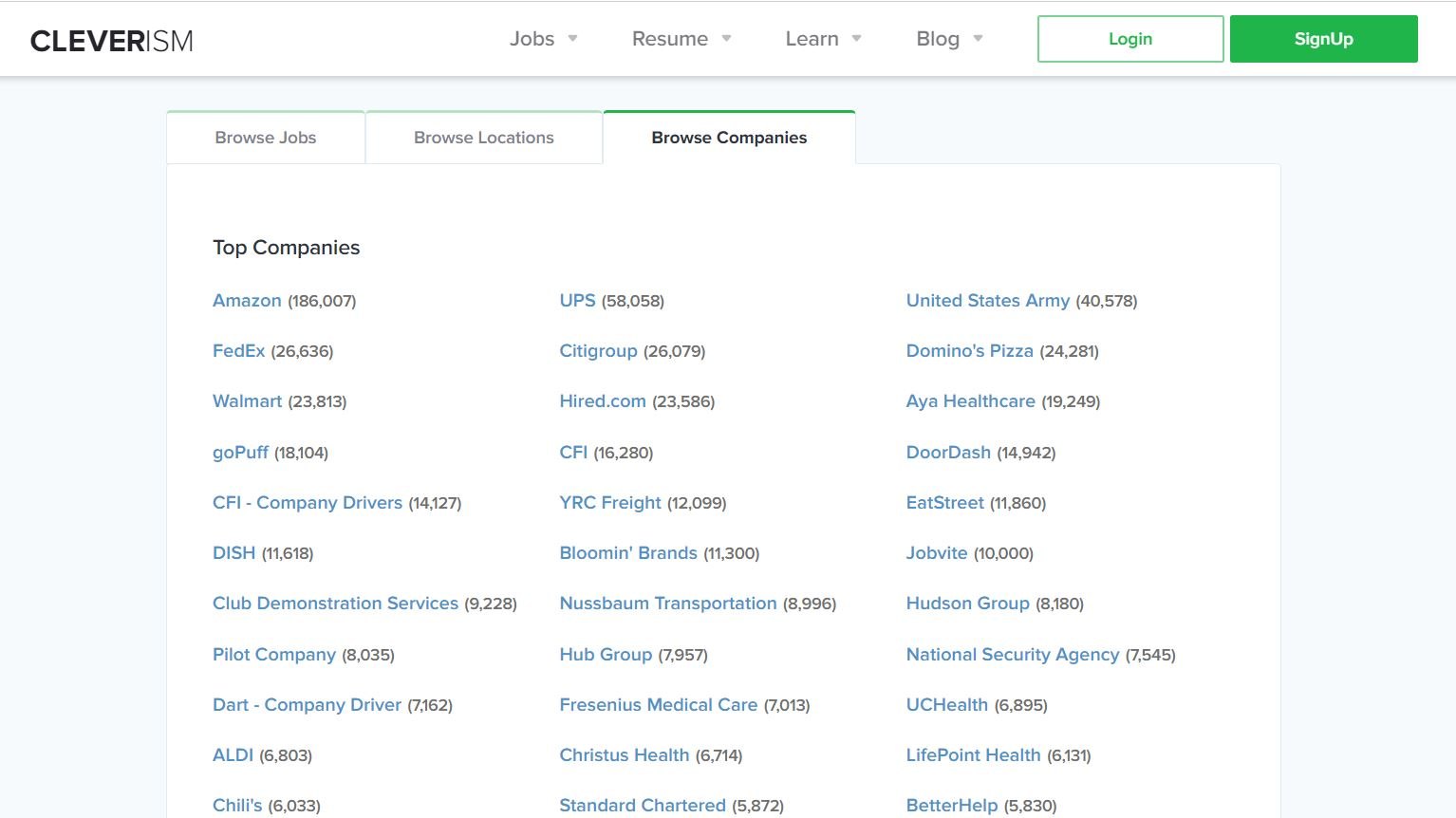Click the SignUp button
The height and width of the screenshot is (818, 1456).
pyautogui.click(x=1324, y=39)
